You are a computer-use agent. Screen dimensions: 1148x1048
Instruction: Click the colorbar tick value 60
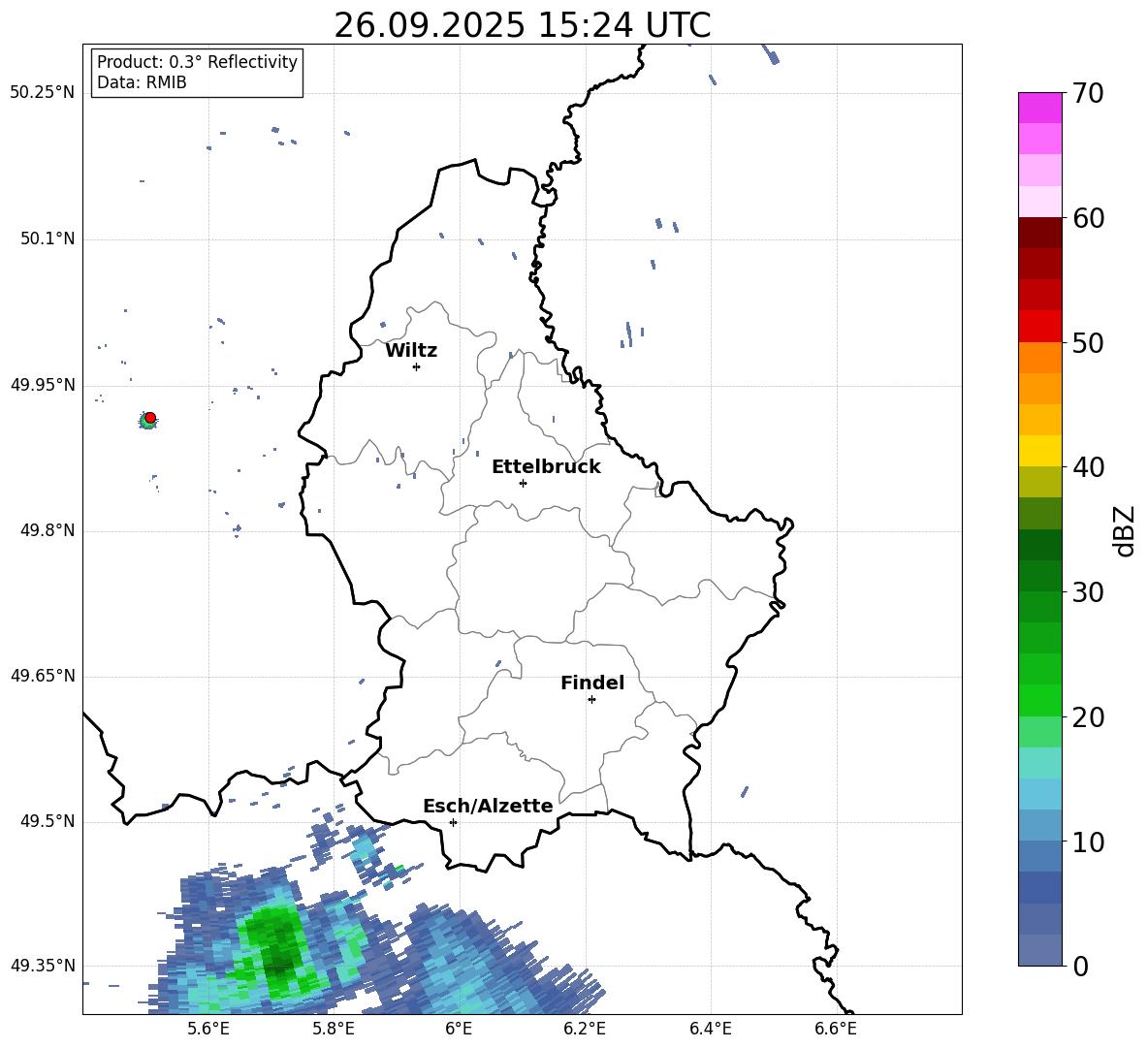pos(1088,218)
